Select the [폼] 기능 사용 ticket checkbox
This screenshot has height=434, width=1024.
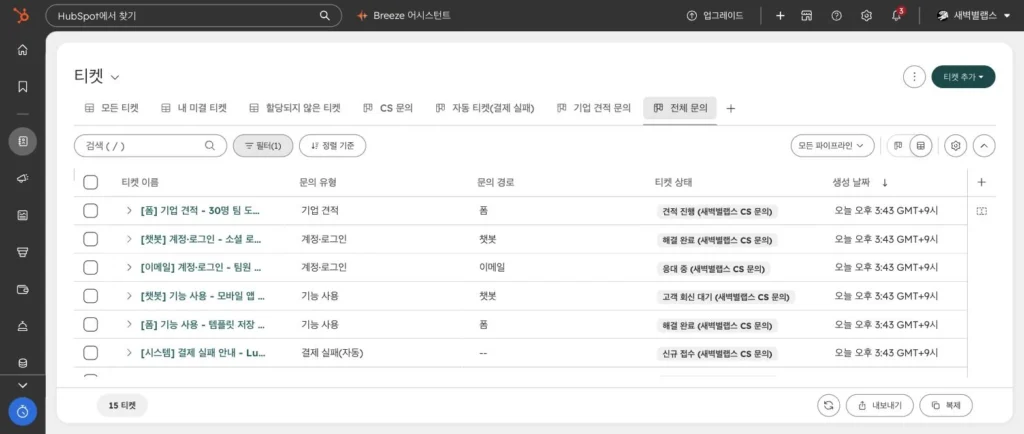point(91,324)
